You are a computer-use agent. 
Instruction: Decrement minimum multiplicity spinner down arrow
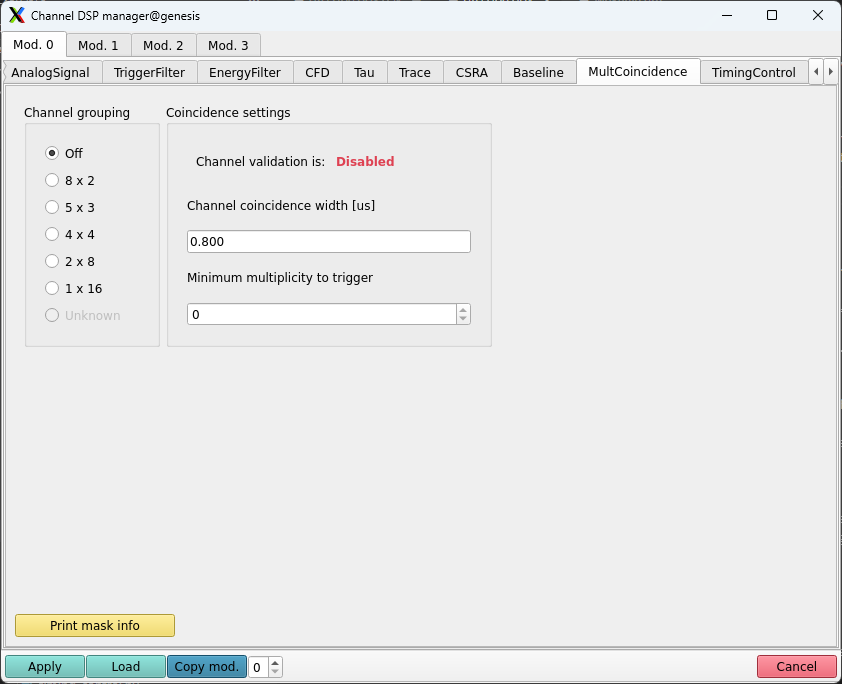[x=463, y=319]
